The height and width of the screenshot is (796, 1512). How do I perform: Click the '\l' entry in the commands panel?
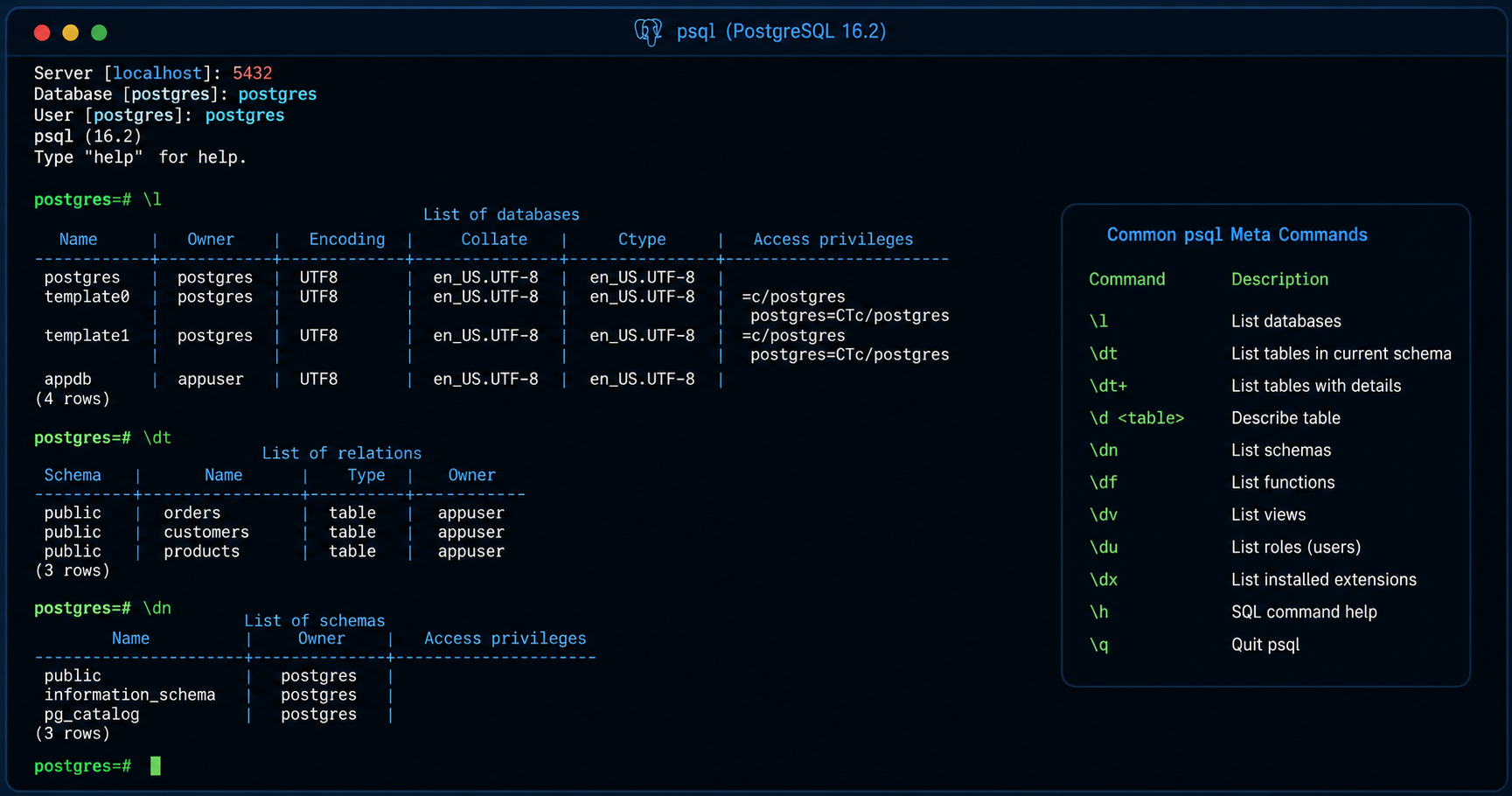pyautogui.click(x=1098, y=321)
